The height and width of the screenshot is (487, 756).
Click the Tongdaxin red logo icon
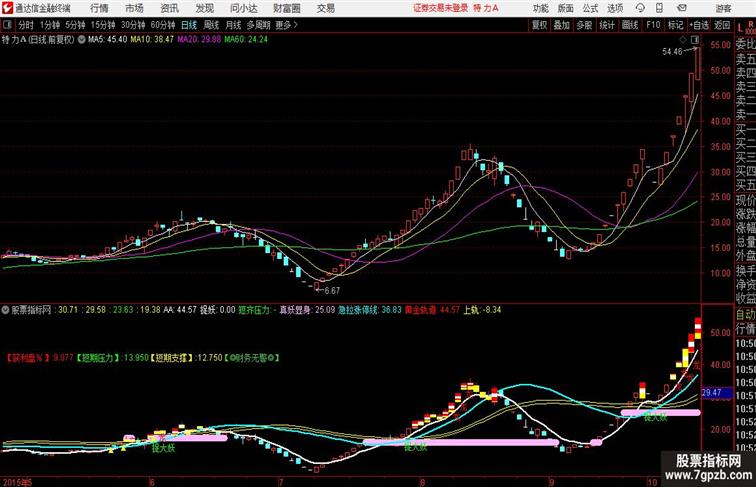point(7,8)
